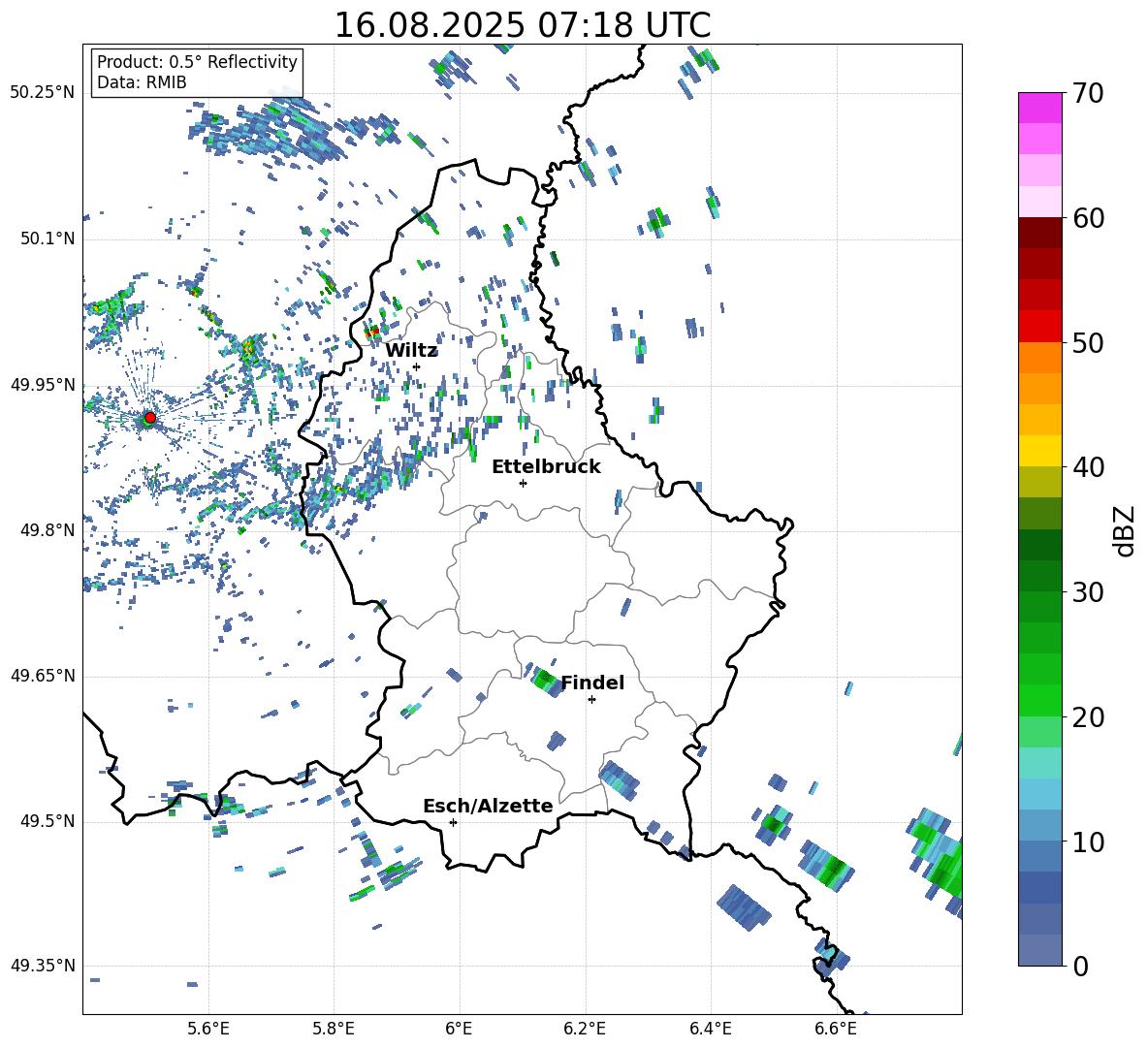This screenshot has height=1048, width=1148.
Task: Click the 49.5°N latitude label
Action: [48, 821]
